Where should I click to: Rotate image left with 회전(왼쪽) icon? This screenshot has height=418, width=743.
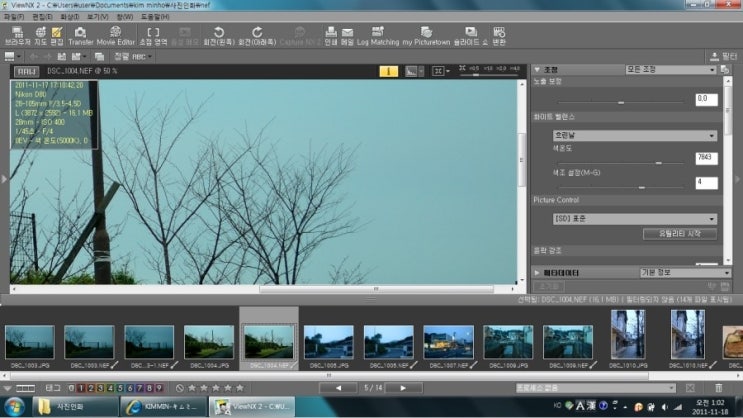point(217,35)
